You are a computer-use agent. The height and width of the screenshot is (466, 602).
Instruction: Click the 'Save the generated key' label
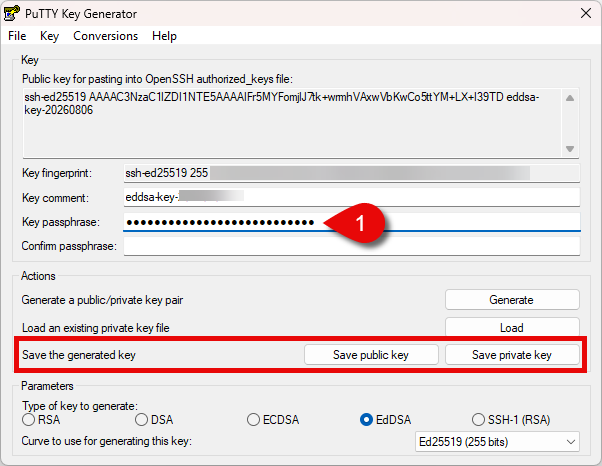[x=79, y=355]
